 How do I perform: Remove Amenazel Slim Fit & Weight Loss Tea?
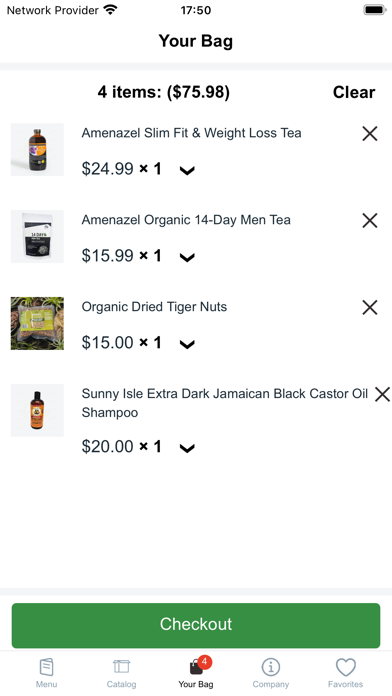[x=370, y=133]
